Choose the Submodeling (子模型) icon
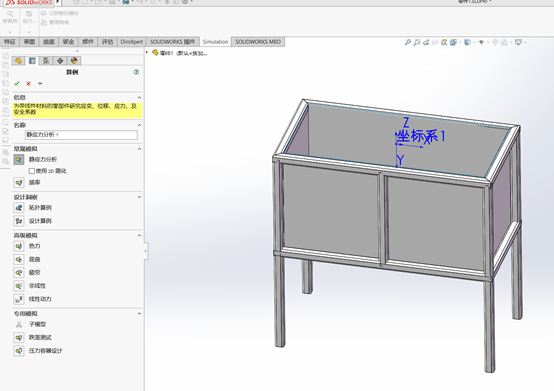Viewport: 554px width, 391px height. point(19,324)
